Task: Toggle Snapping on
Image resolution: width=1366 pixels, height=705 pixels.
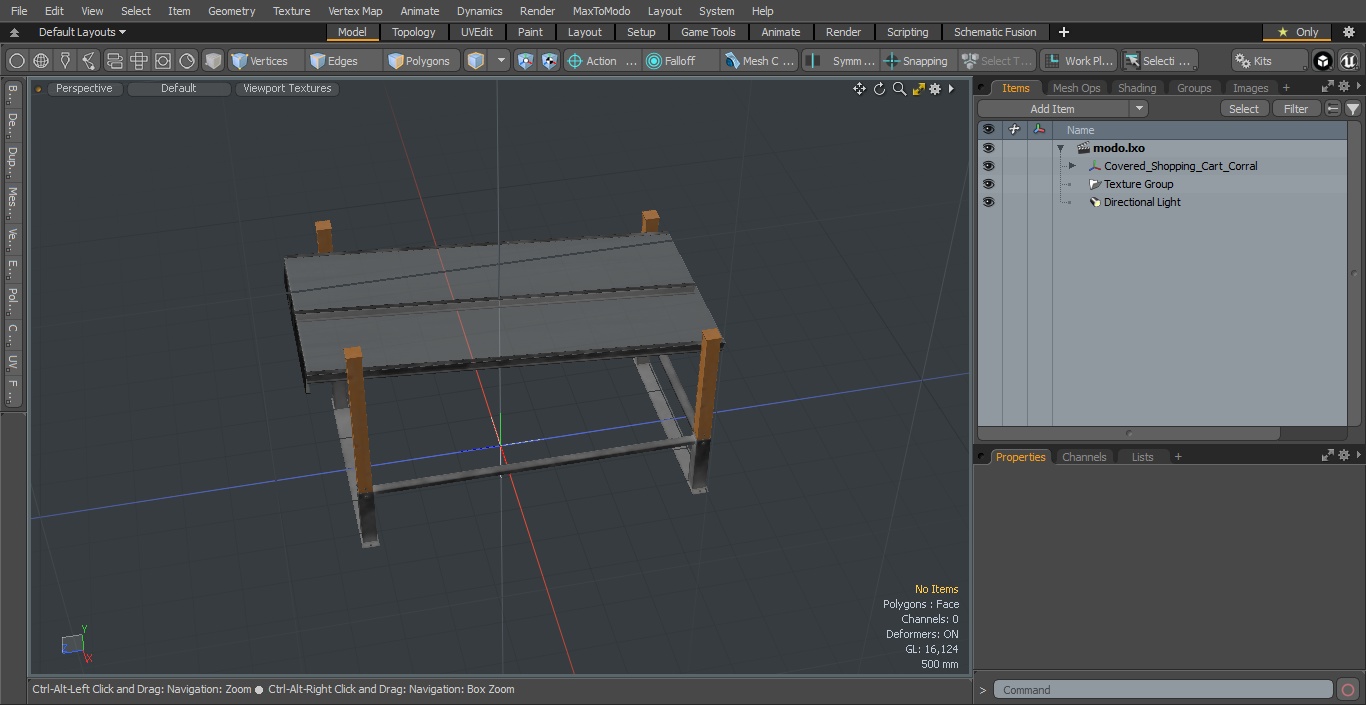Action: click(917, 61)
